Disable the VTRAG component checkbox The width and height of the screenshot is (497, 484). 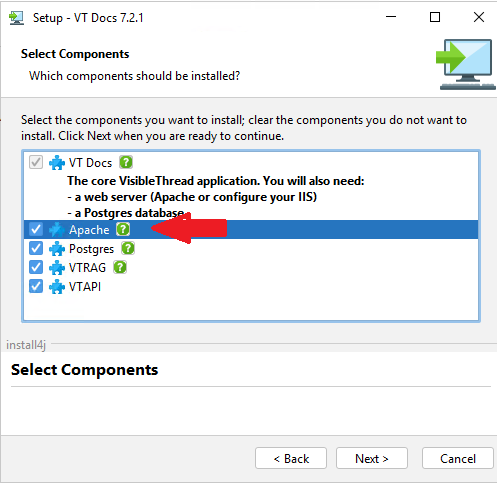36,267
